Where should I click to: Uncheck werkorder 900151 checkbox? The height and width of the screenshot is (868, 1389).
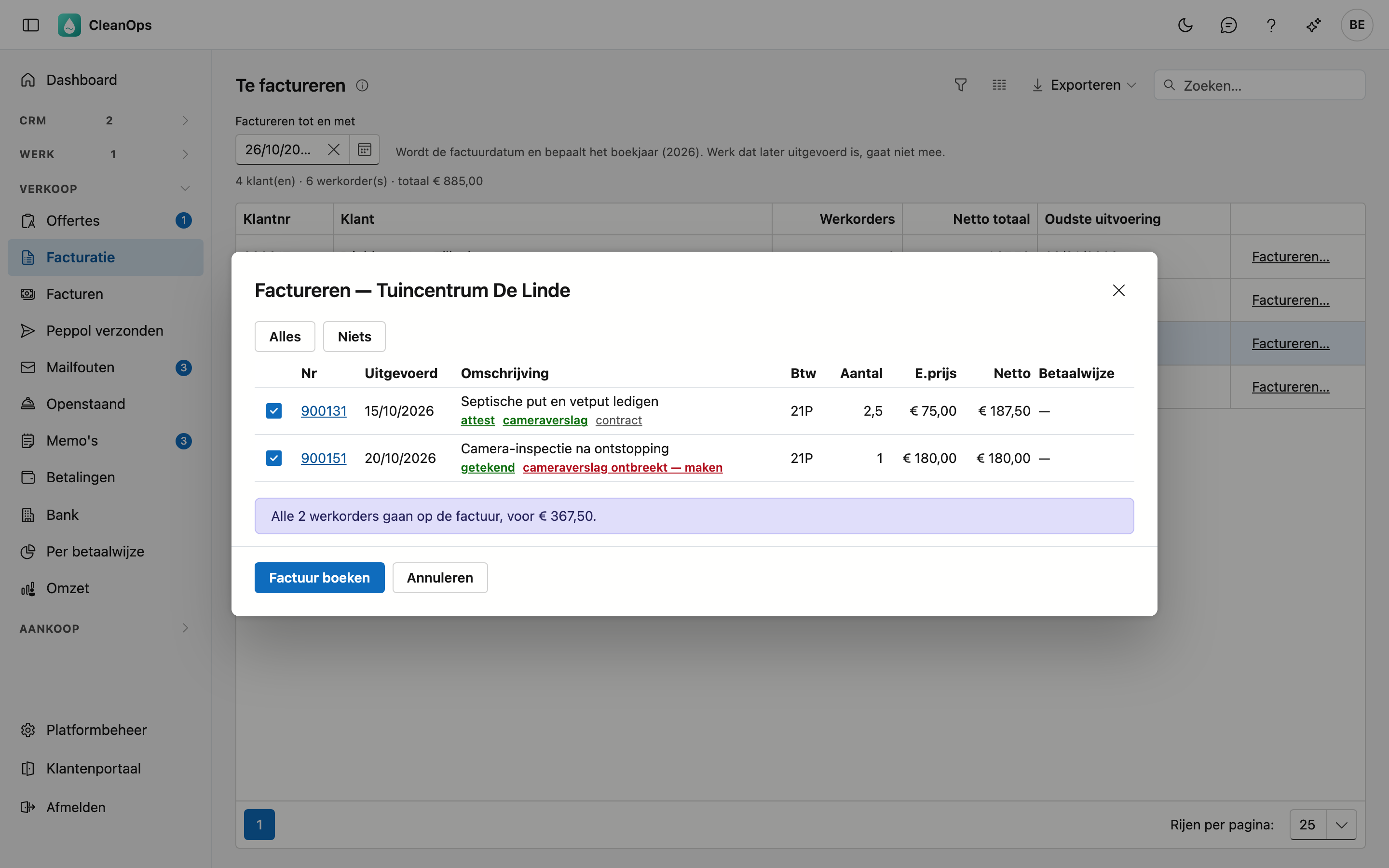274,458
